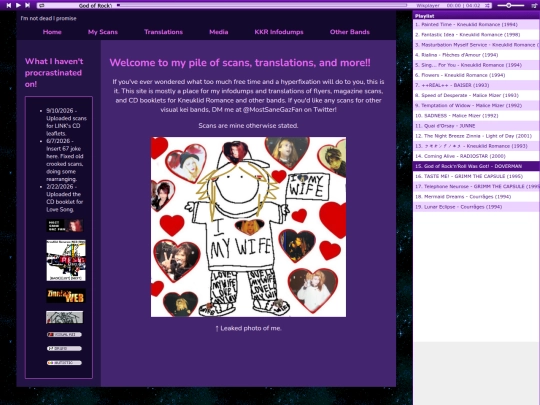This screenshot has height=405, width=540.
Task: Click the VISUAL KEI badge button
Action: [x=64, y=334]
